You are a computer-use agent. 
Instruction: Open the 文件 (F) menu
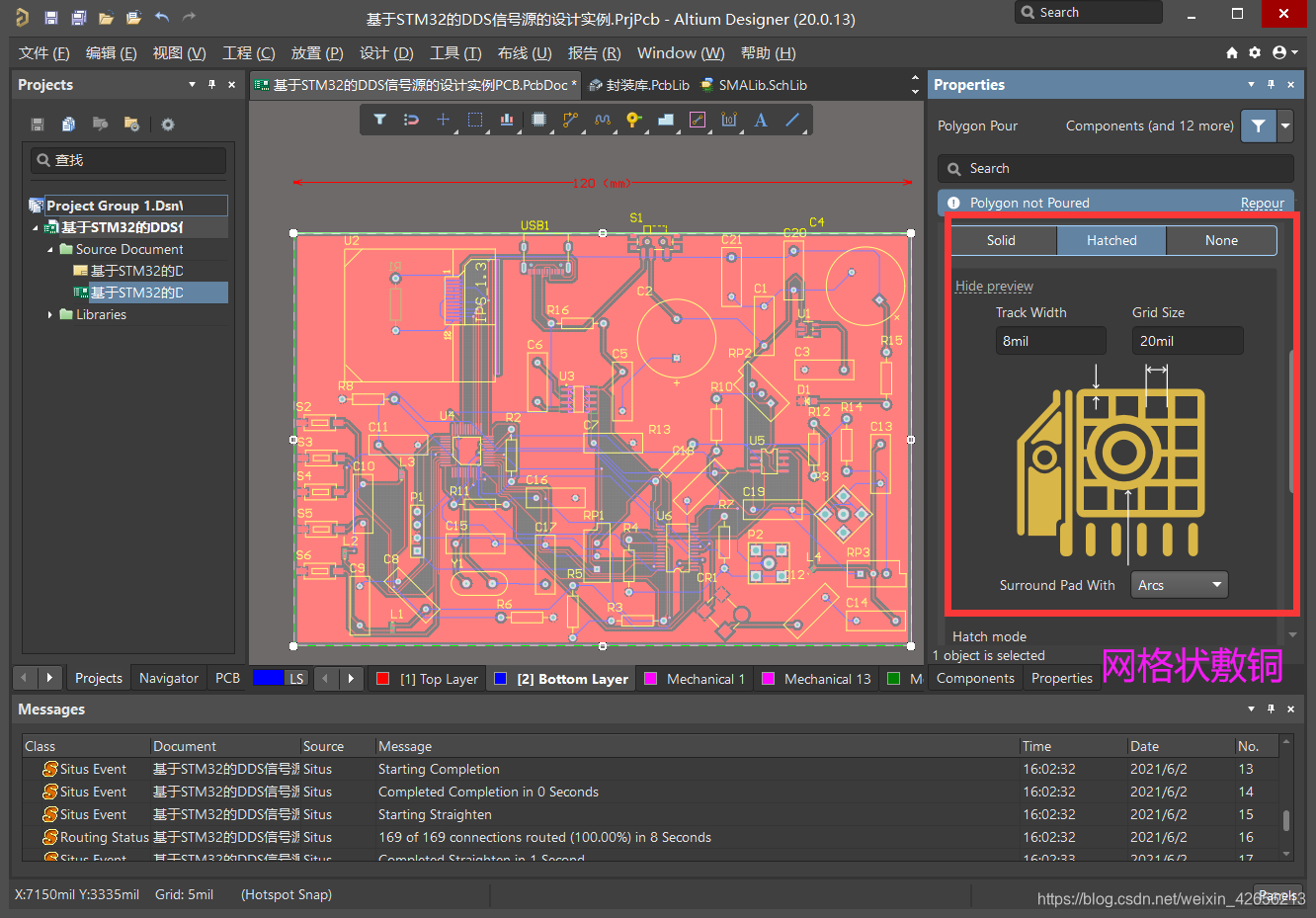tap(43, 53)
